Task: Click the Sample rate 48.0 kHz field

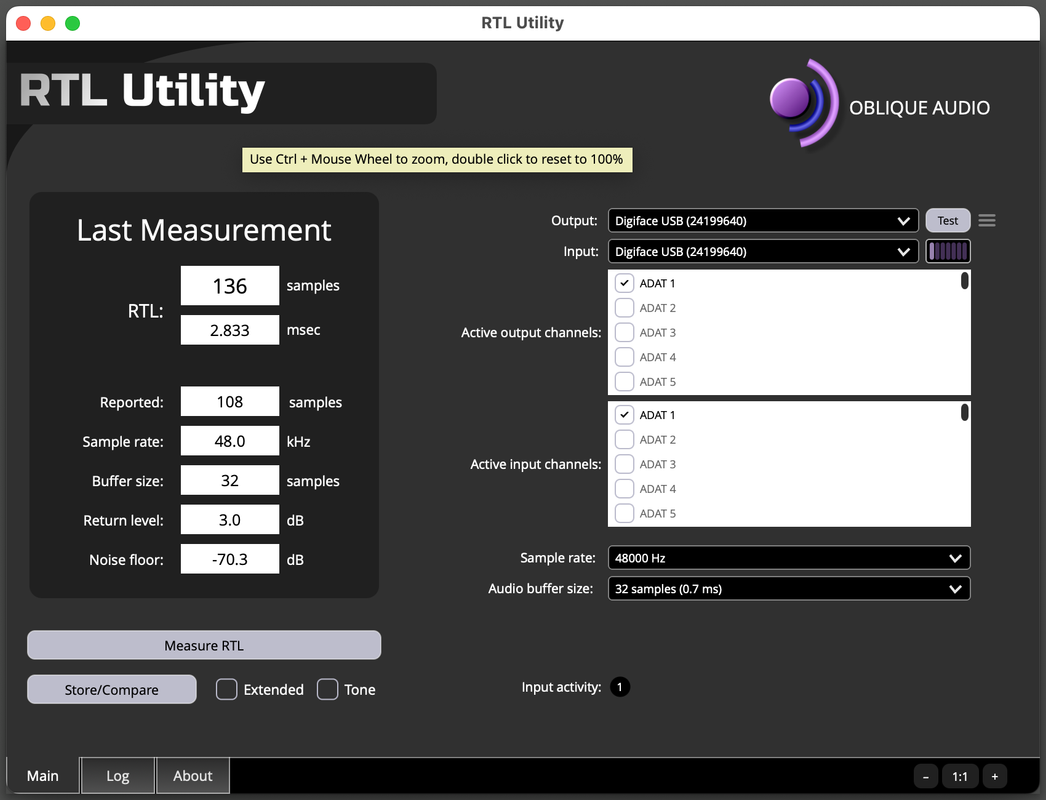Action: (x=230, y=441)
